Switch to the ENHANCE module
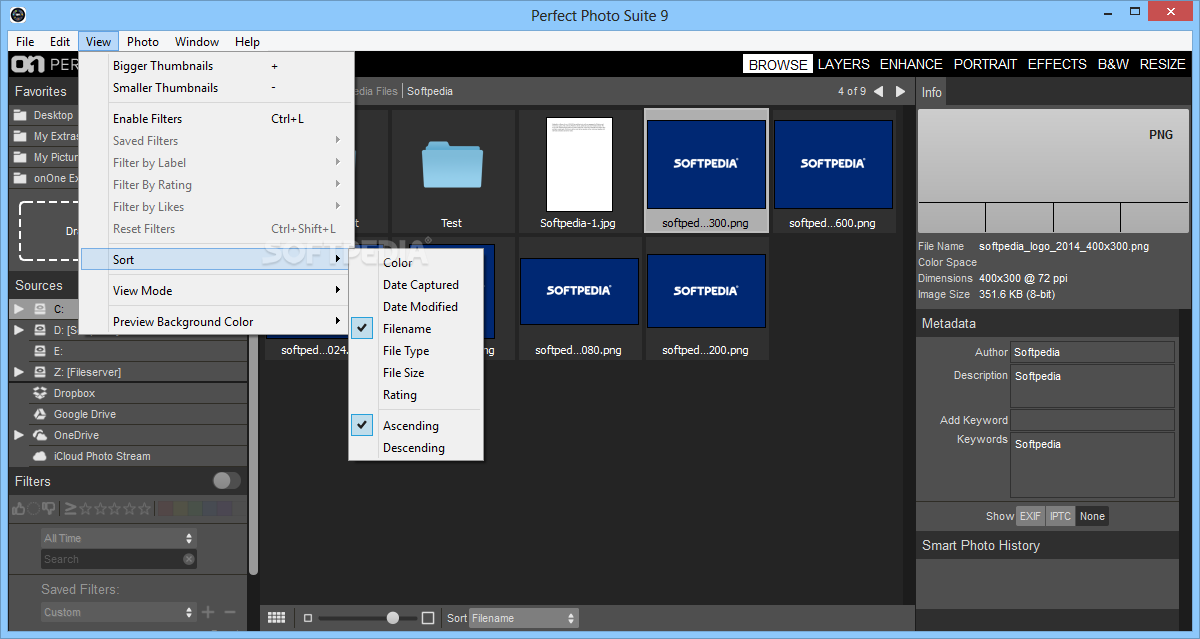Viewport: 1200px width, 639px height. click(x=911, y=64)
